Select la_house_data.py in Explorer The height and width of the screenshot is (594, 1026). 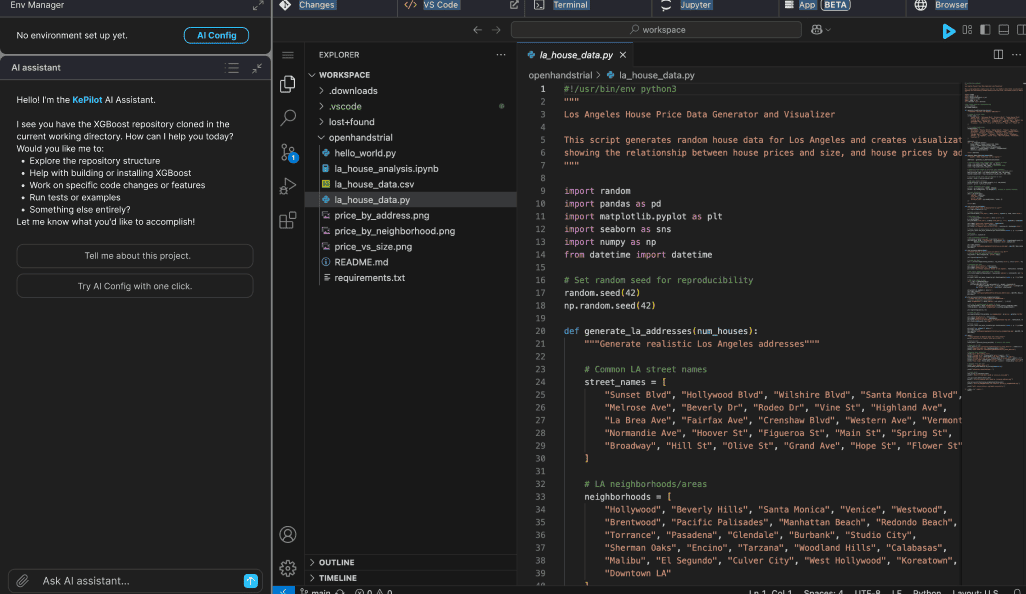point(411,200)
